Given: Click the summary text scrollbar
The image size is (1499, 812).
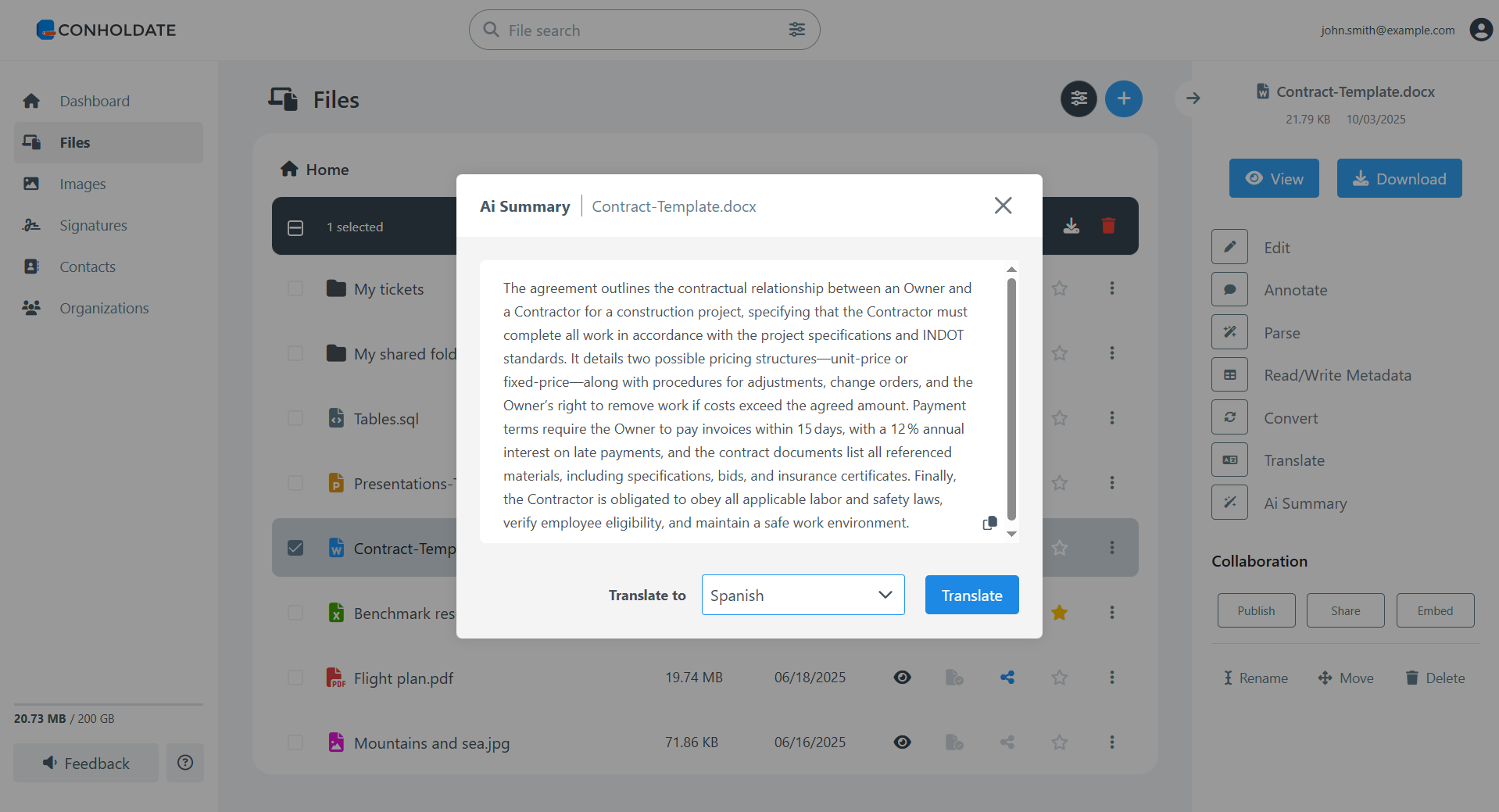Looking at the screenshot, I should (1011, 399).
